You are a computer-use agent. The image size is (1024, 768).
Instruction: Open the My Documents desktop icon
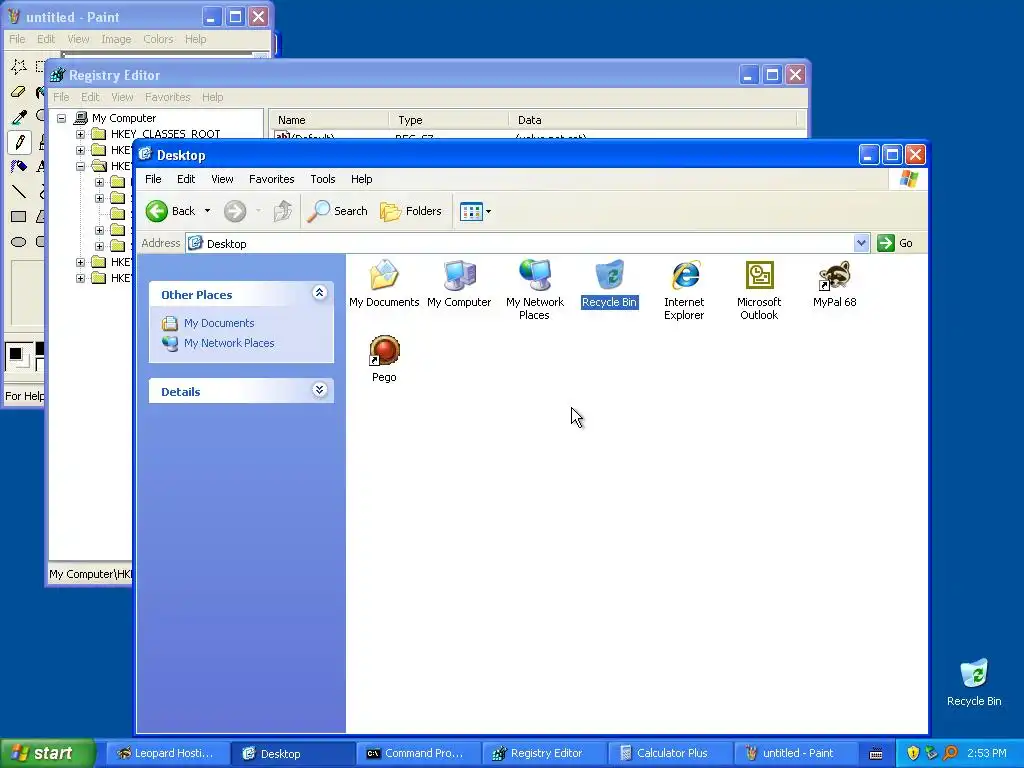384,283
